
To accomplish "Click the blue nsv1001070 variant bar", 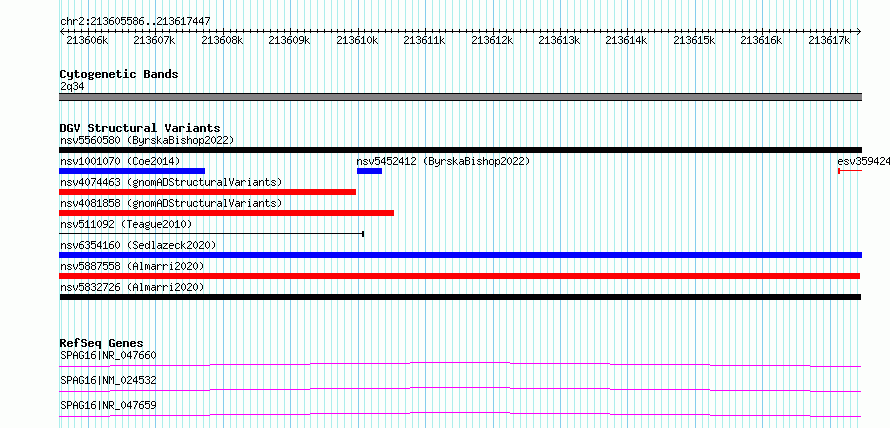I will (x=132, y=171).
